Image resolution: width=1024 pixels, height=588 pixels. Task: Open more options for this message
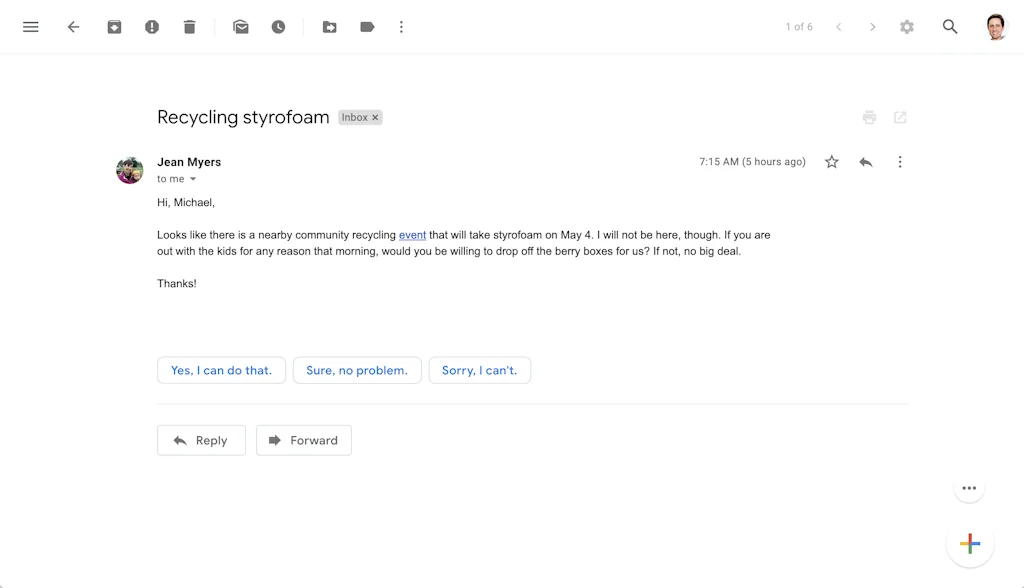(900, 161)
